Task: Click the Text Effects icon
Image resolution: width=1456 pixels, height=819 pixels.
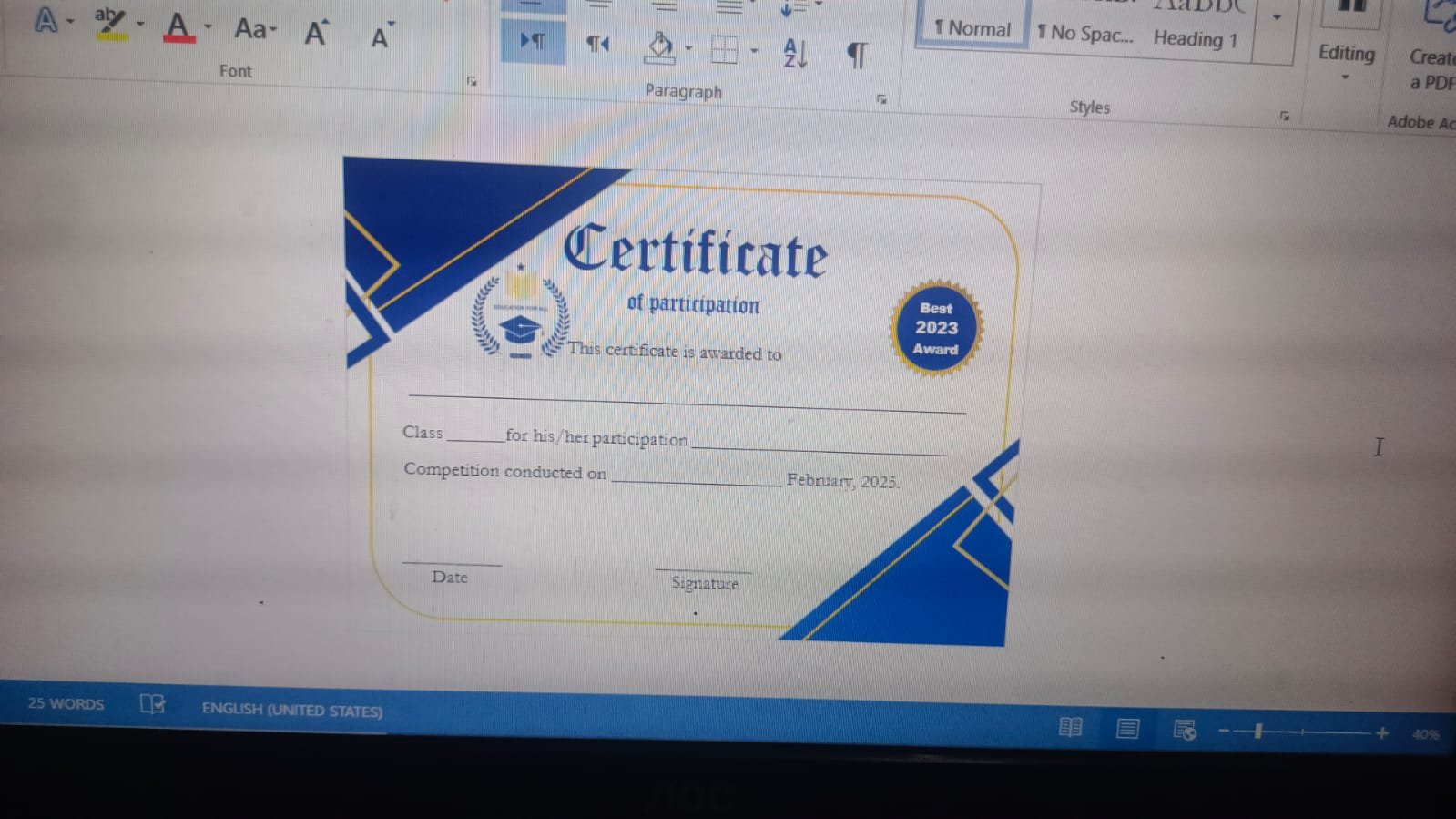Action: click(x=46, y=20)
